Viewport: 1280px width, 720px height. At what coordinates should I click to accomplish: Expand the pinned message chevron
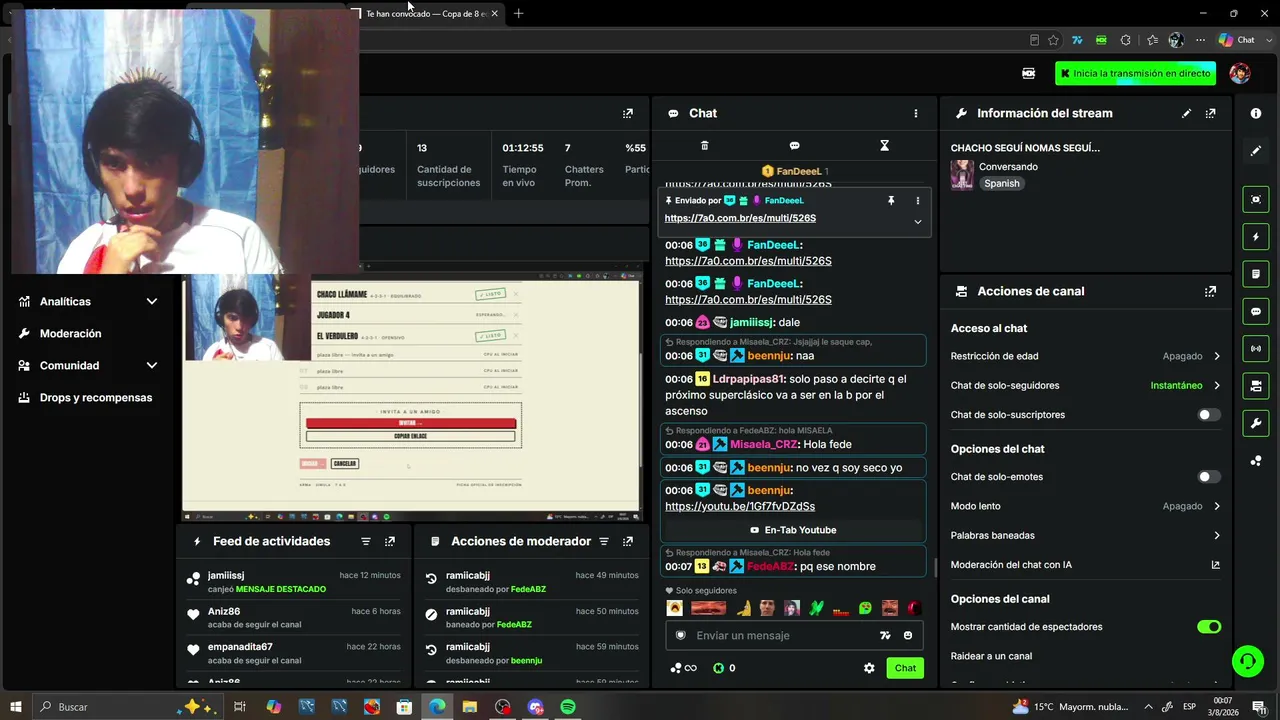(x=917, y=221)
